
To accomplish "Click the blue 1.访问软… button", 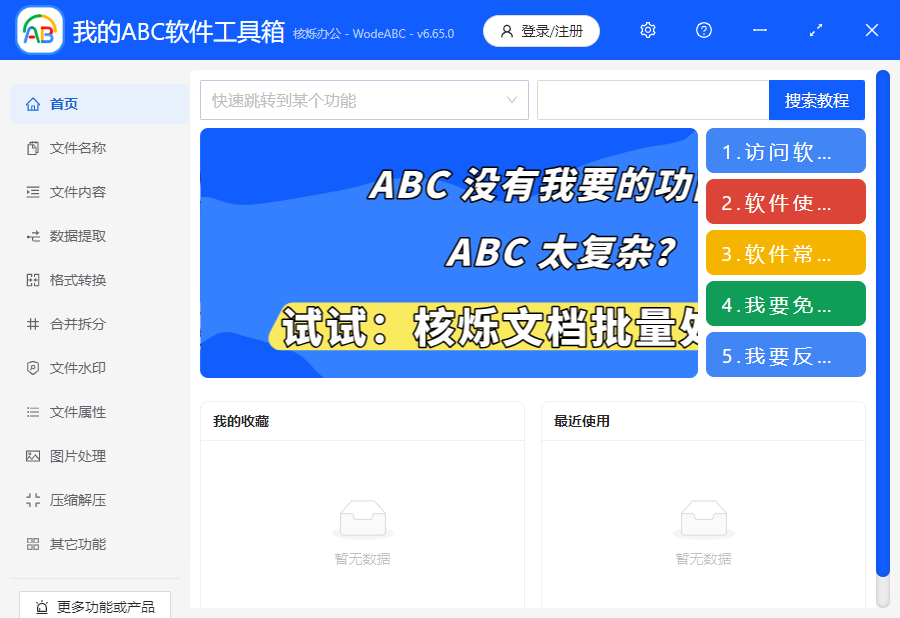I will tap(786, 151).
